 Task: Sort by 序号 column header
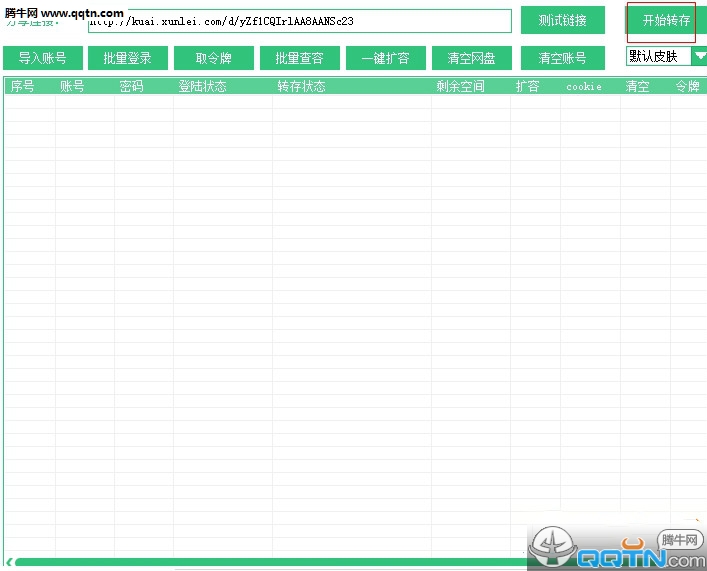[x=23, y=86]
